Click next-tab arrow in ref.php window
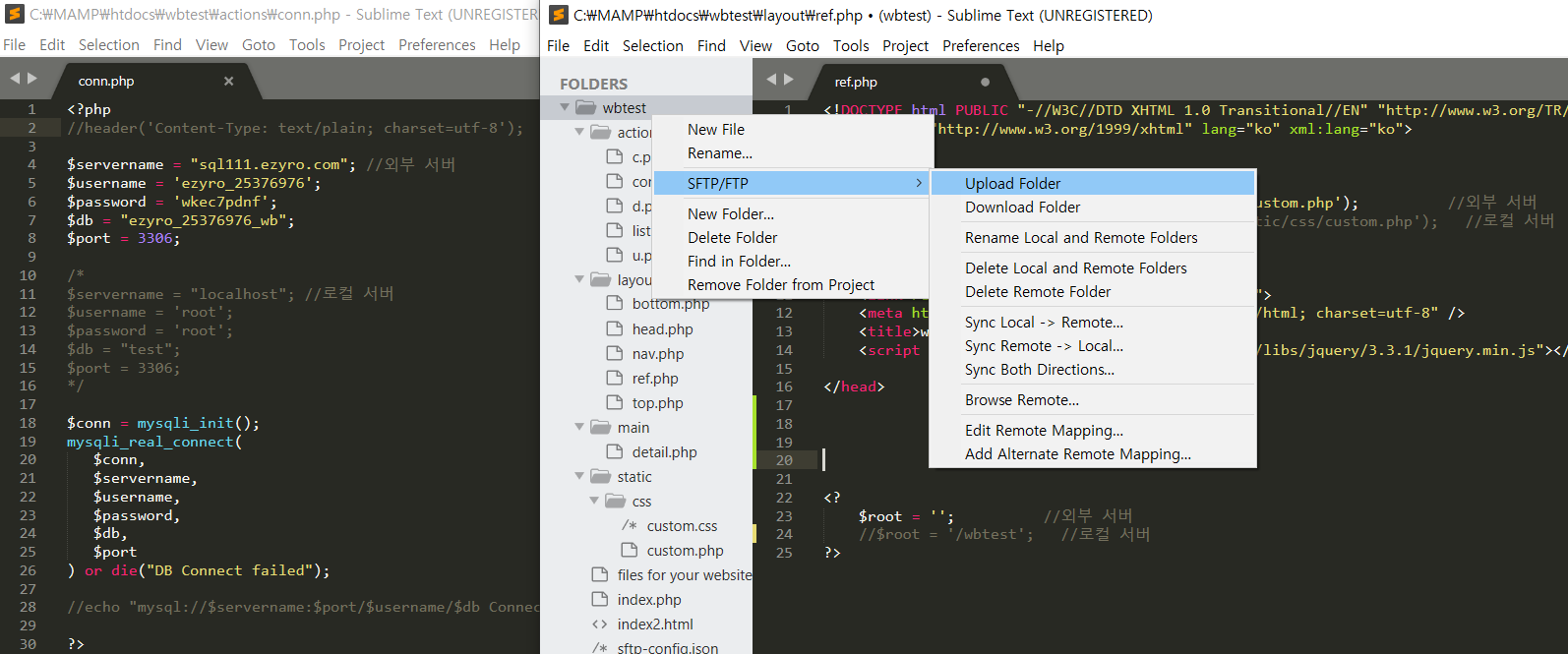 tap(789, 80)
